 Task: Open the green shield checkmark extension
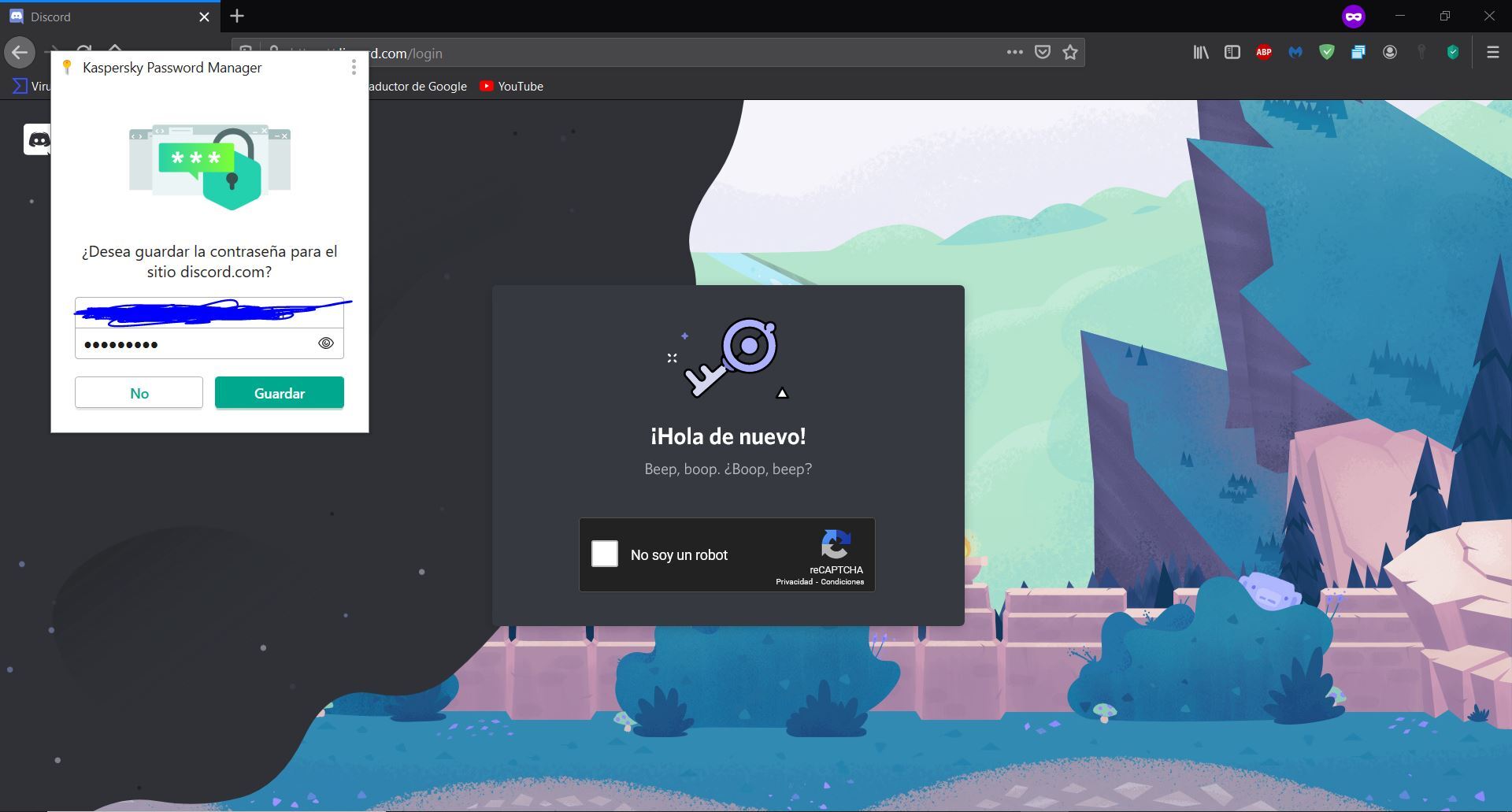click(1327, 52)
